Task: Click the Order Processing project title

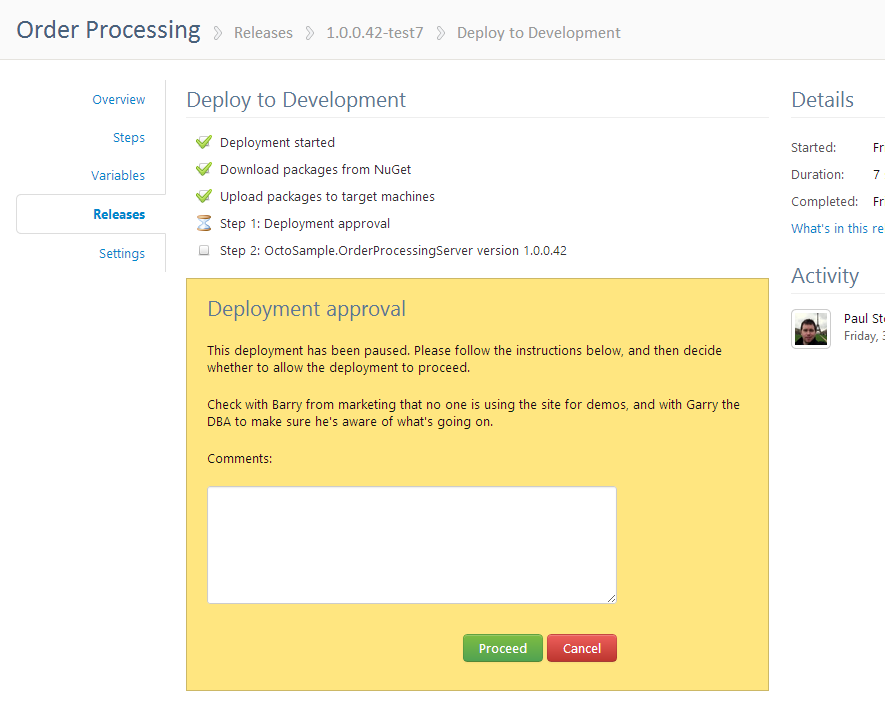Action: 108,29
